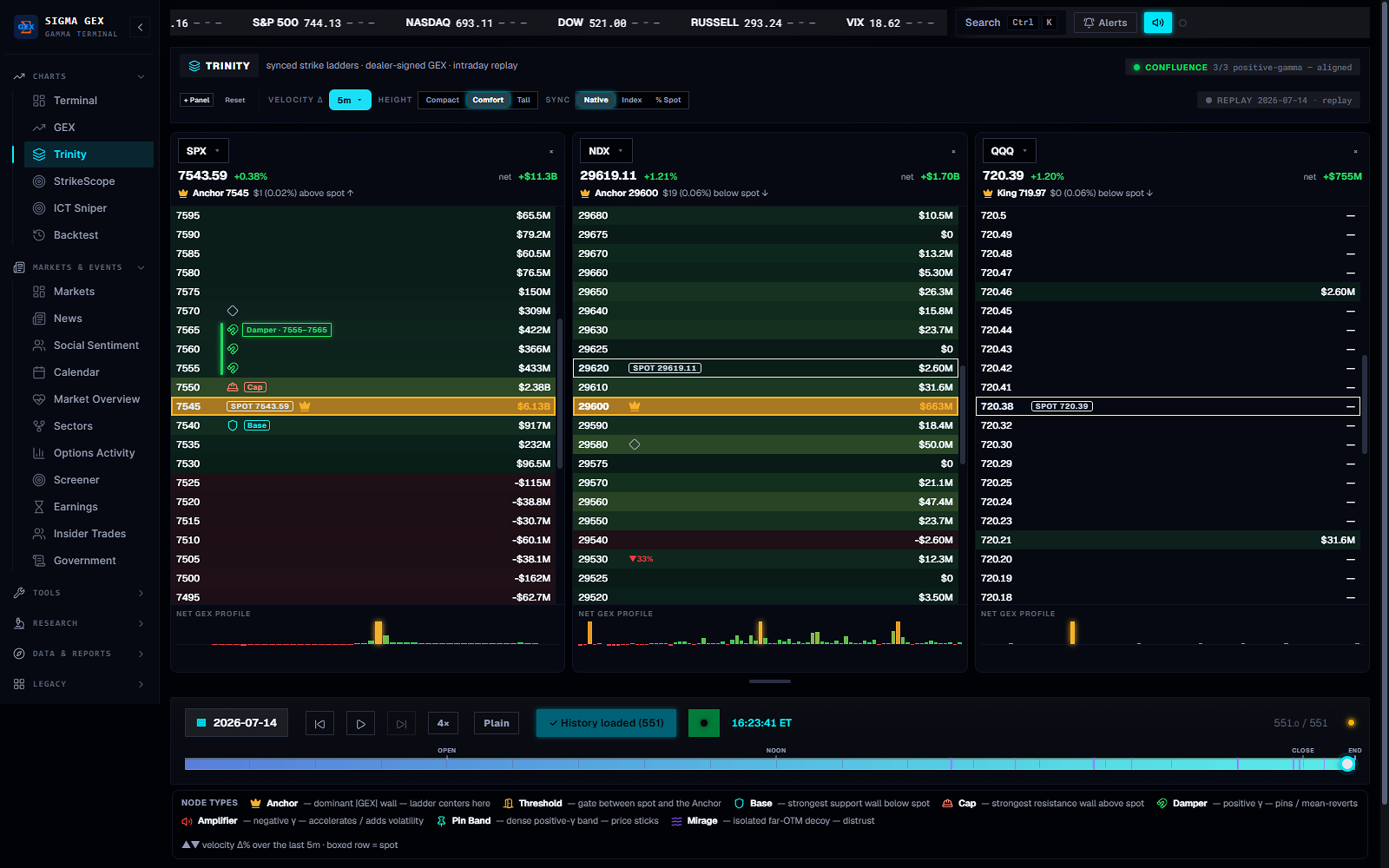Click the OPEN marker on timeline

click(447, 751)
